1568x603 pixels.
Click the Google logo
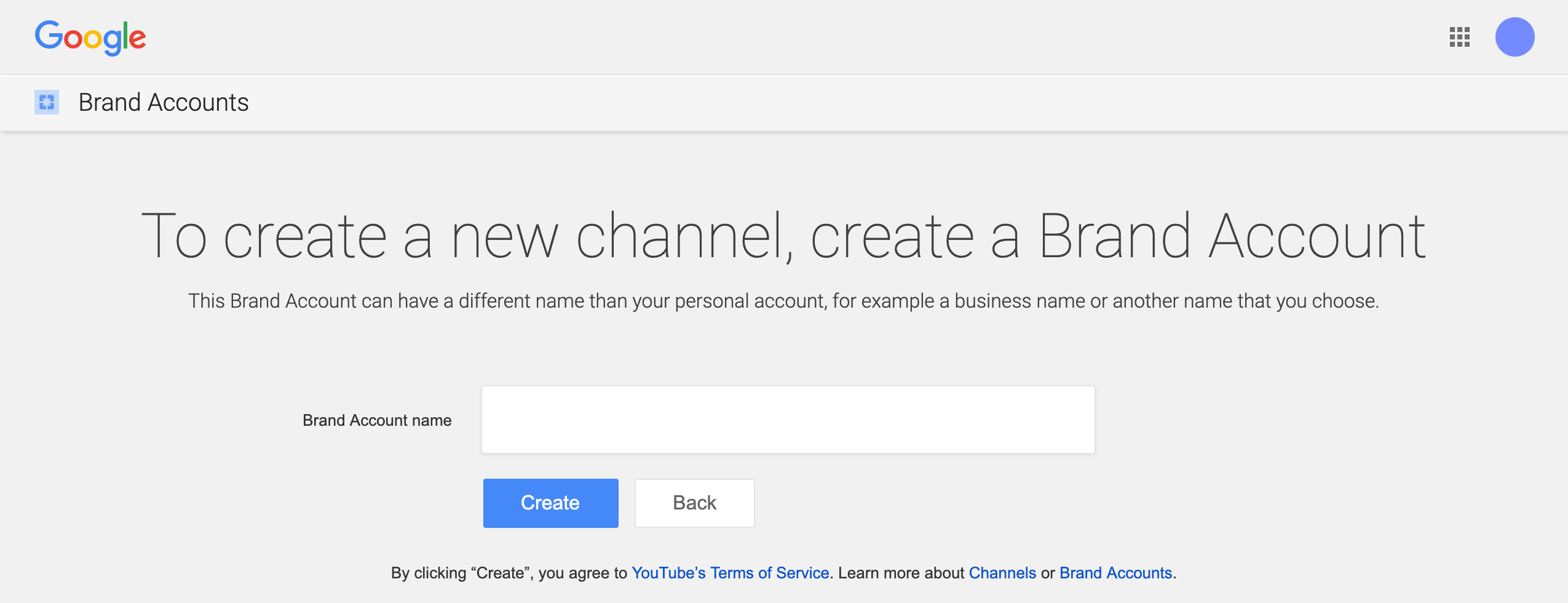[x=90, y=38]
